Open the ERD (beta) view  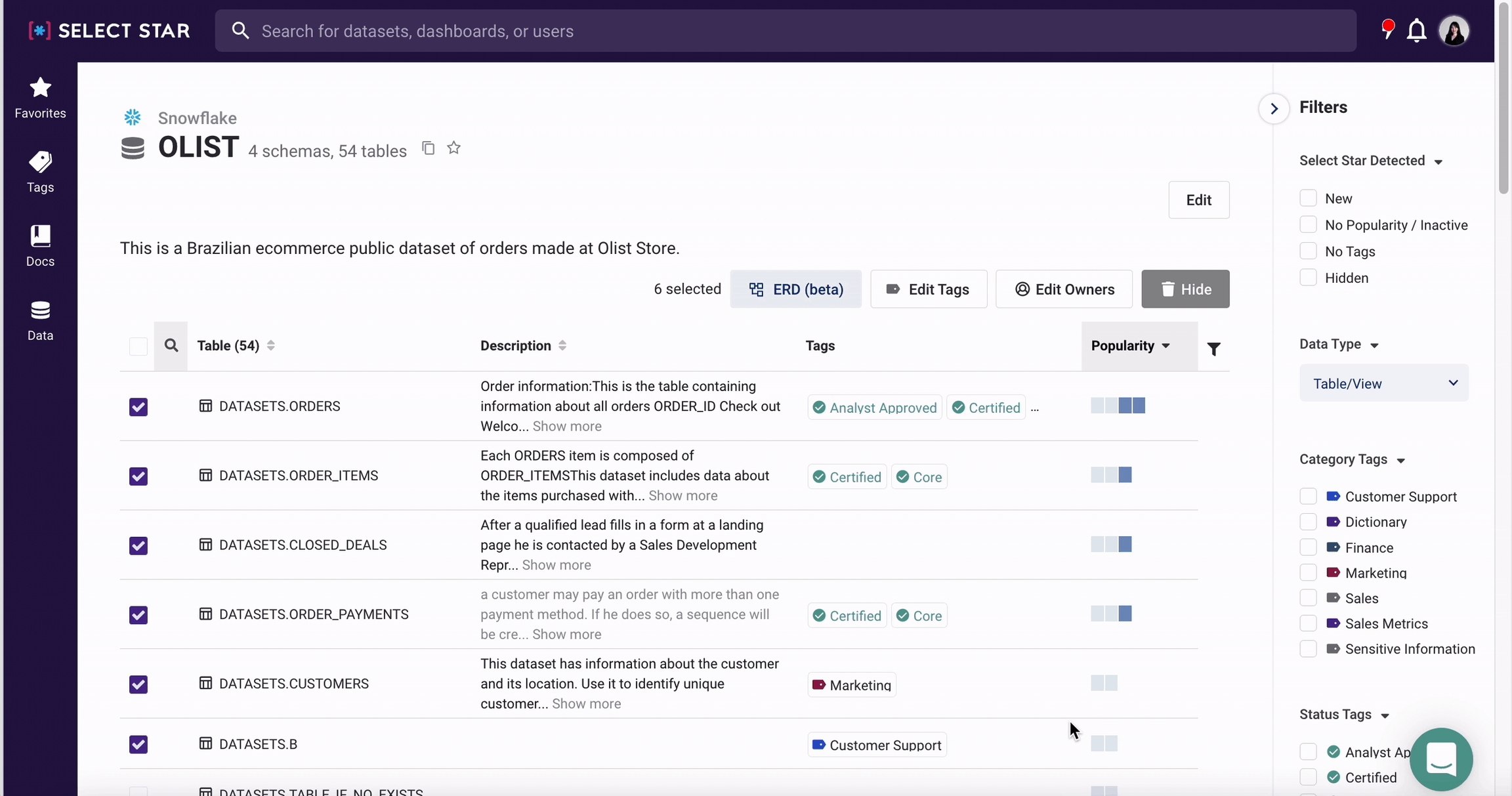(795, 289)
